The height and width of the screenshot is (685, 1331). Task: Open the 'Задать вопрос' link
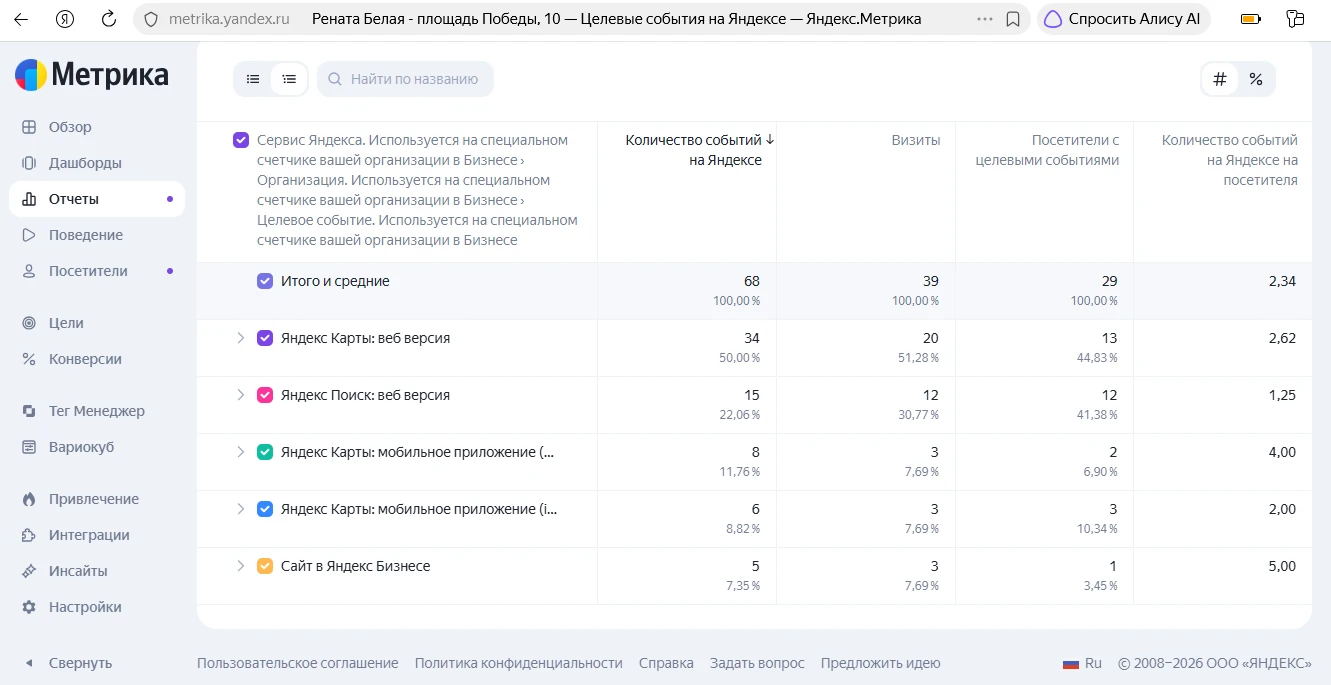(757, 663)
